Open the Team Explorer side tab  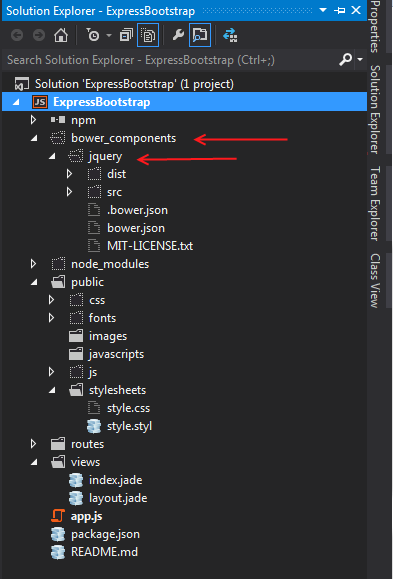pos(375,203)
